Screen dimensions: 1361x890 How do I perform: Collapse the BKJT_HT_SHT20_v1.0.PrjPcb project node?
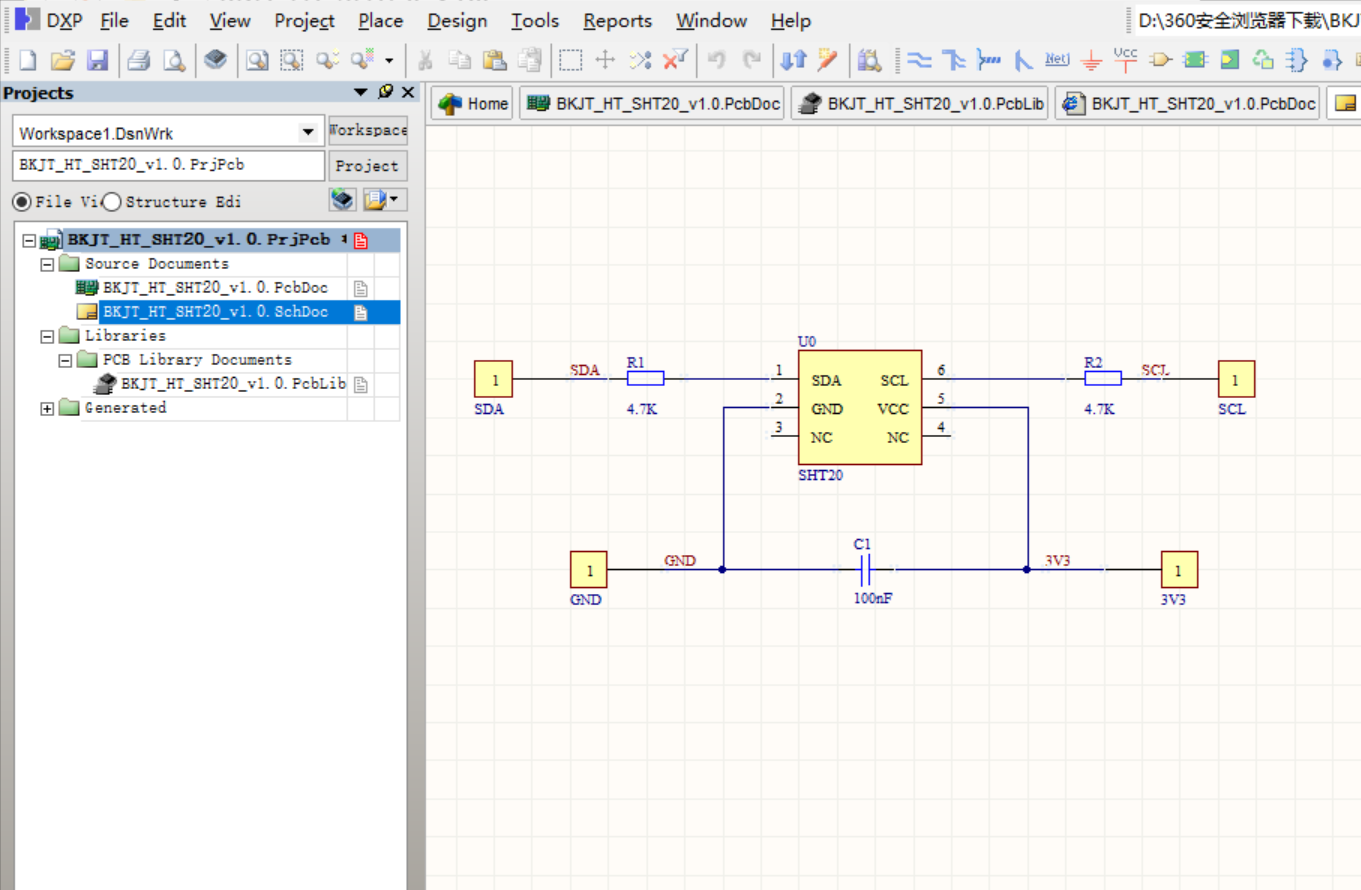28,241
